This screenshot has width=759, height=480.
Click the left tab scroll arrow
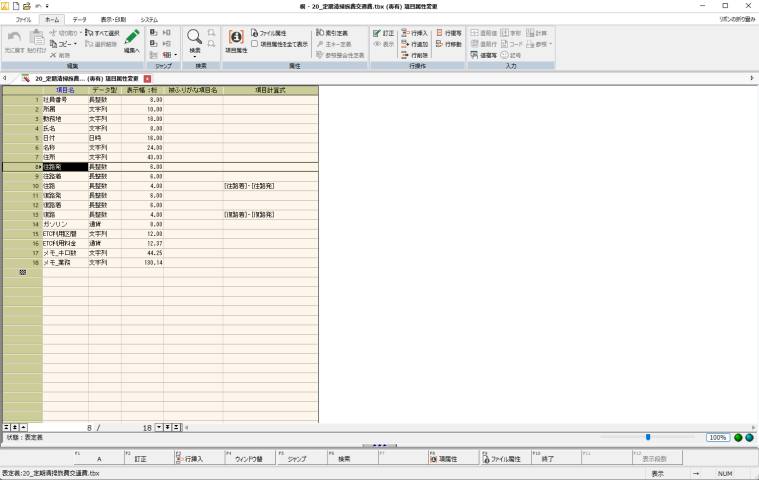4,78
